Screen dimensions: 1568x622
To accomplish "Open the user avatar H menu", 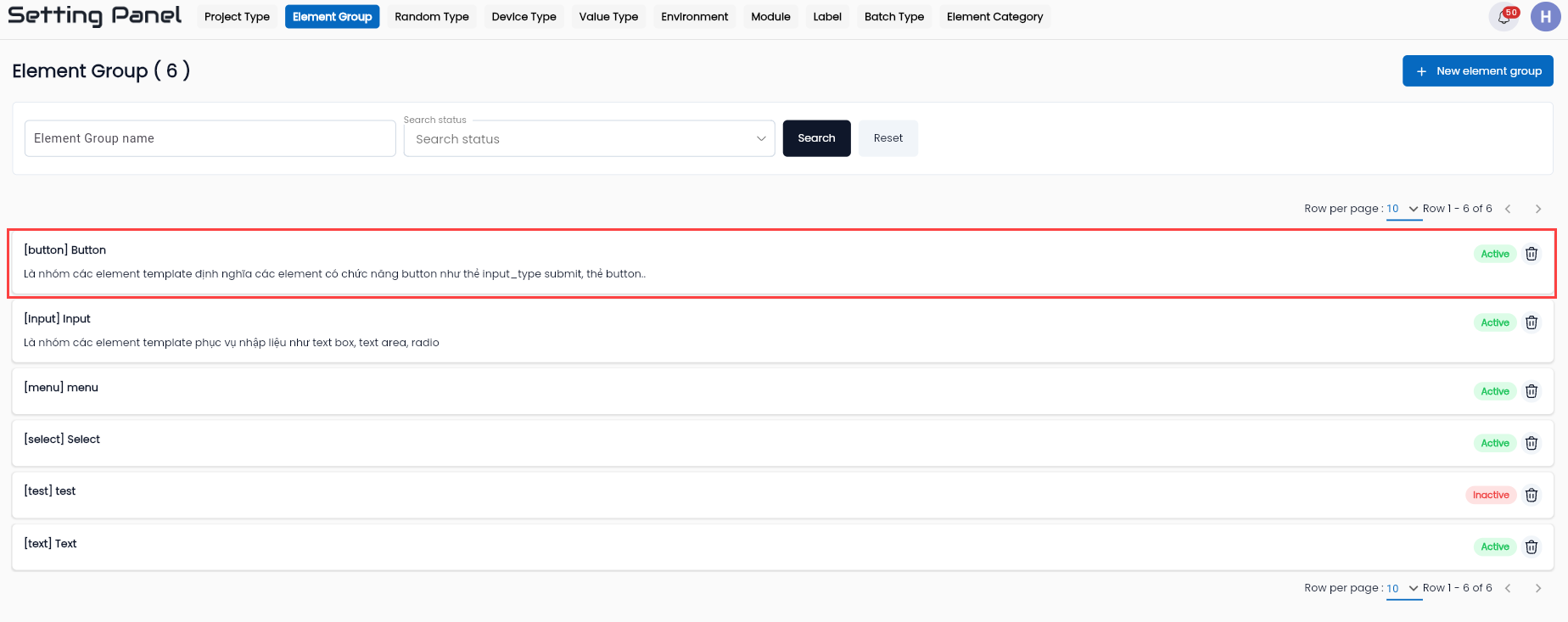I will click(x=1545, y=17).
